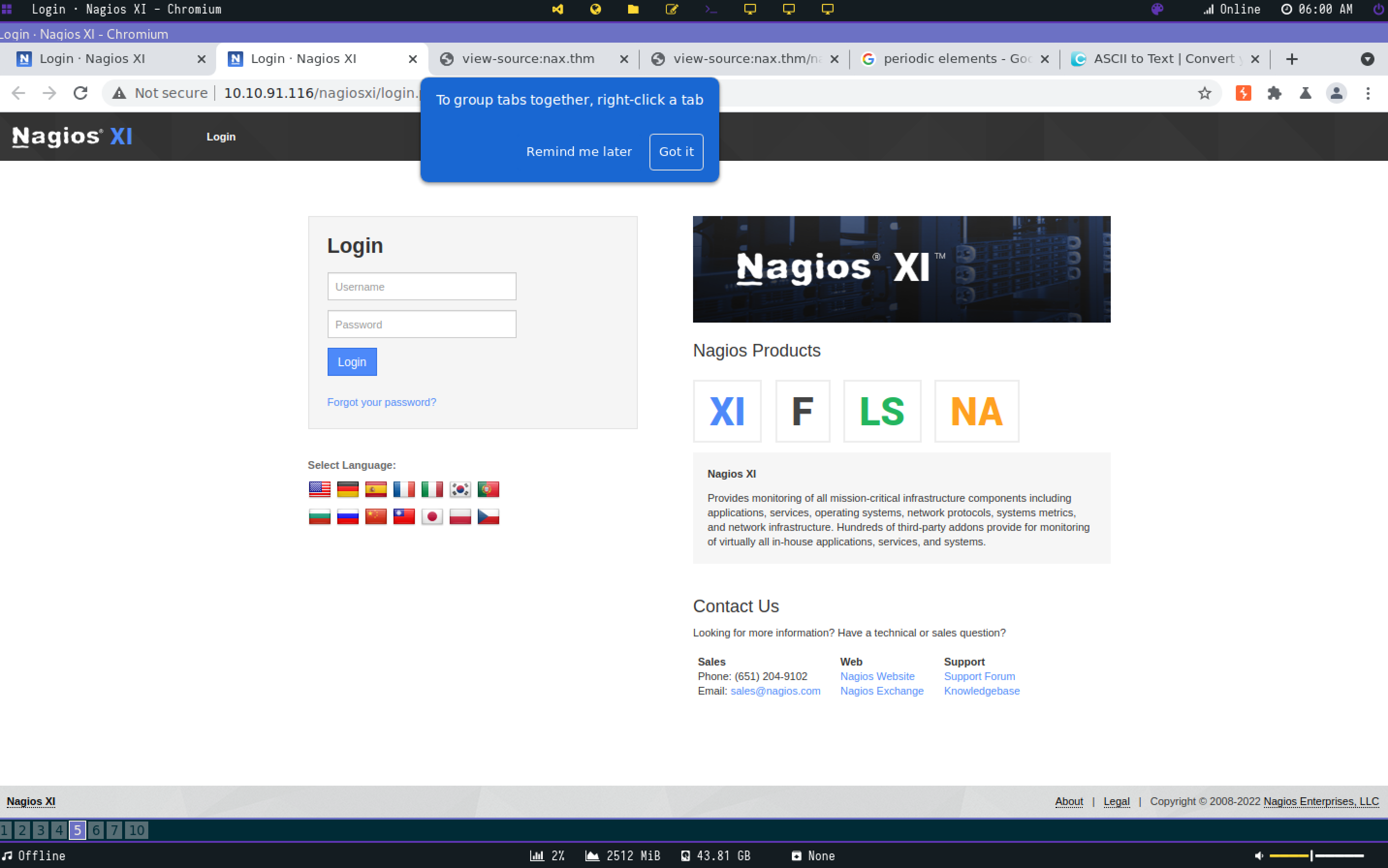Click the bookmark star icon
This screenshot has height=868, width=1388.
tap(1204, 93)
